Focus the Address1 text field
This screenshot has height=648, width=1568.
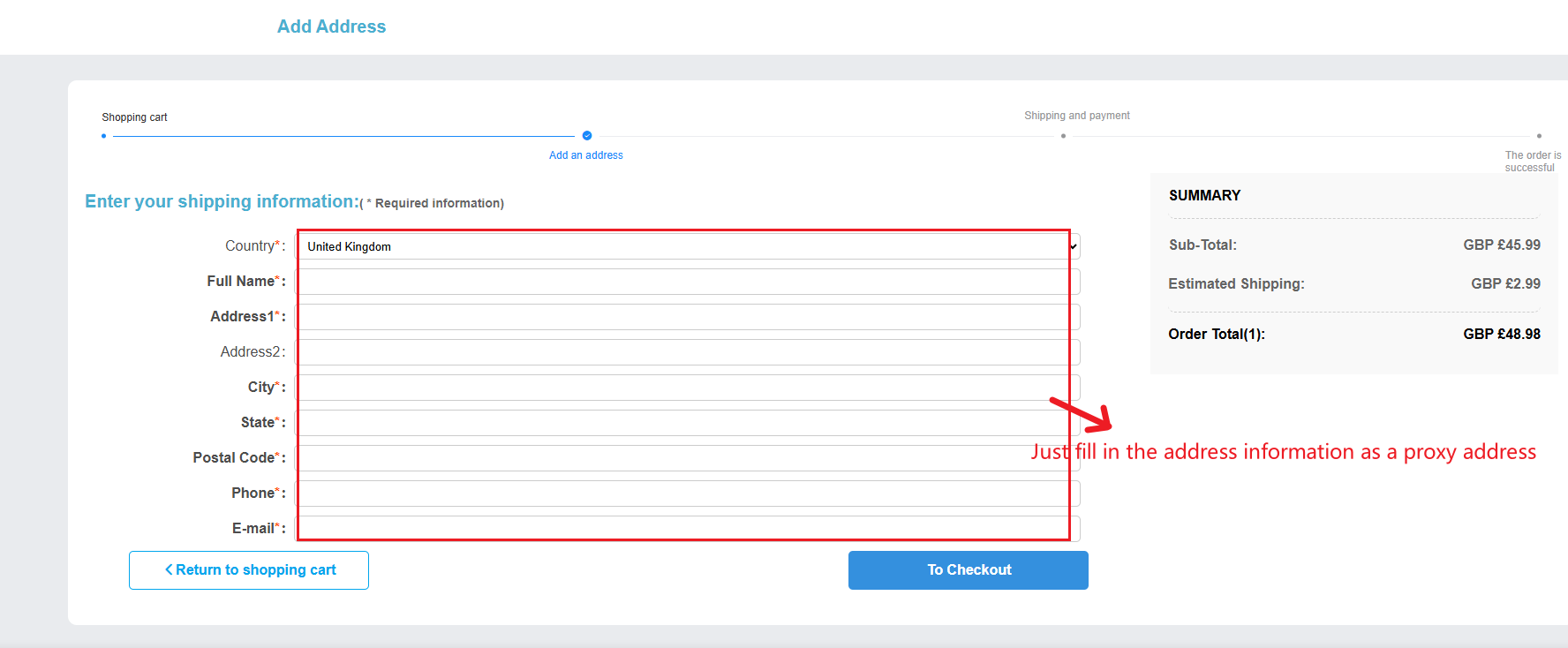pos(687,317)
